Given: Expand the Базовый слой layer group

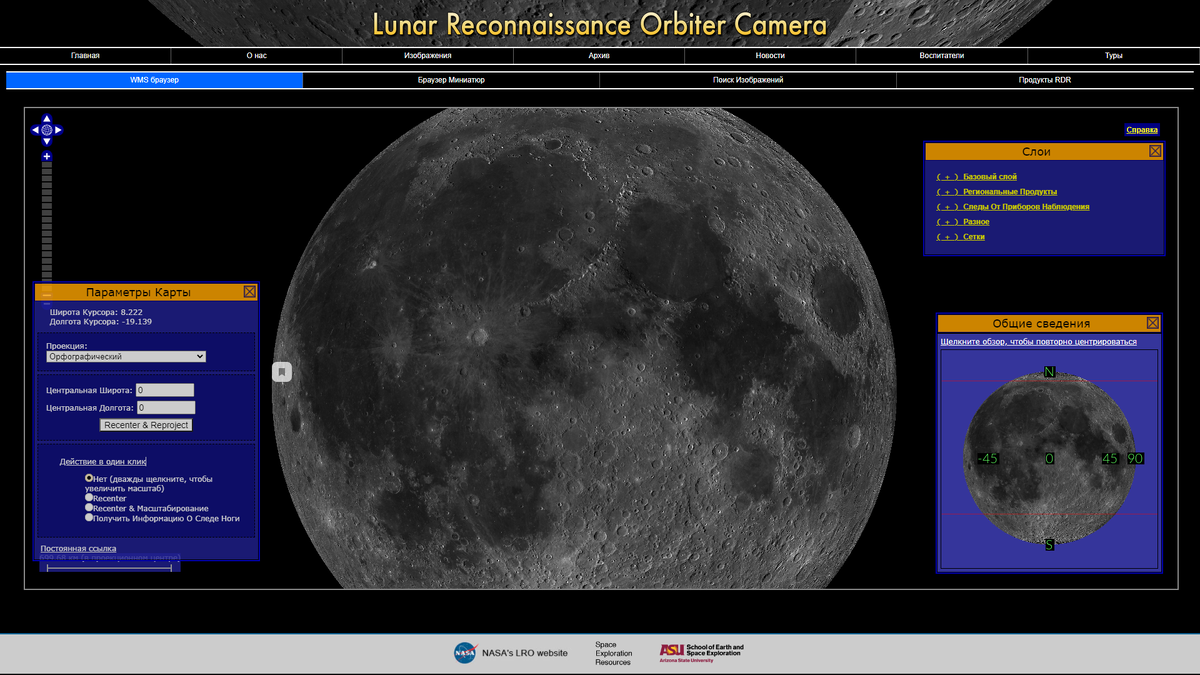Looking at the screenshot, I should [x=977, y=177].
